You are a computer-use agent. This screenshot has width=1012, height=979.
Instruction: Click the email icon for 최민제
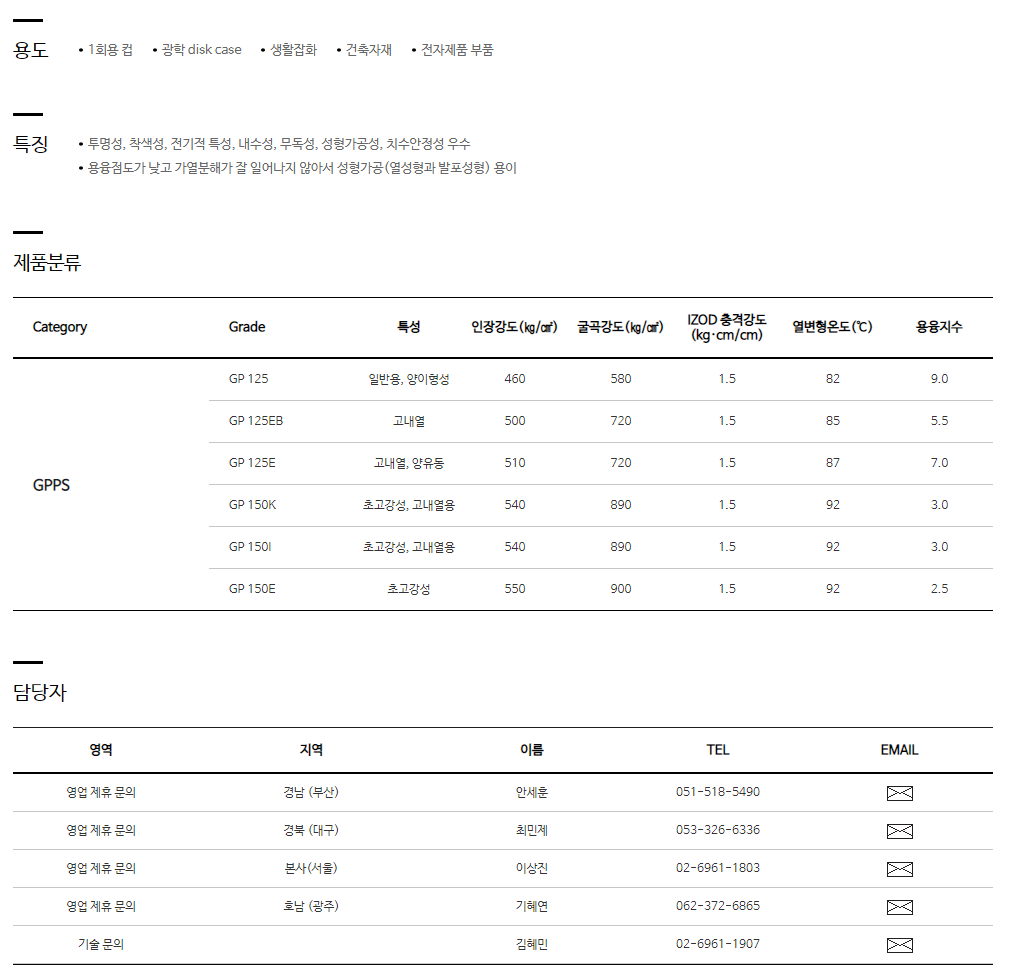[899, 831]
